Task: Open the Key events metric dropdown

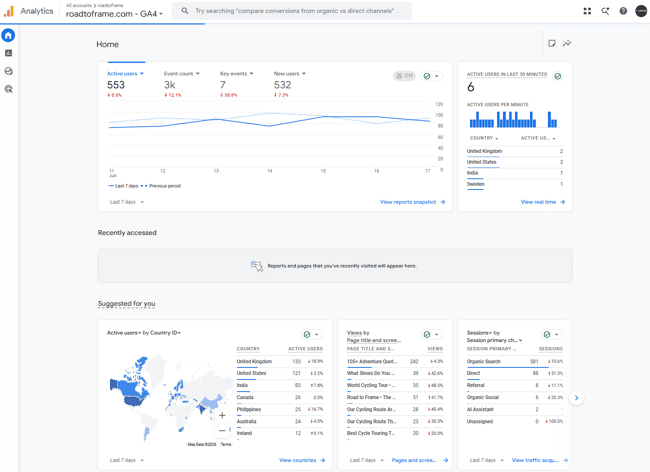Action: (x=236, y=74)
